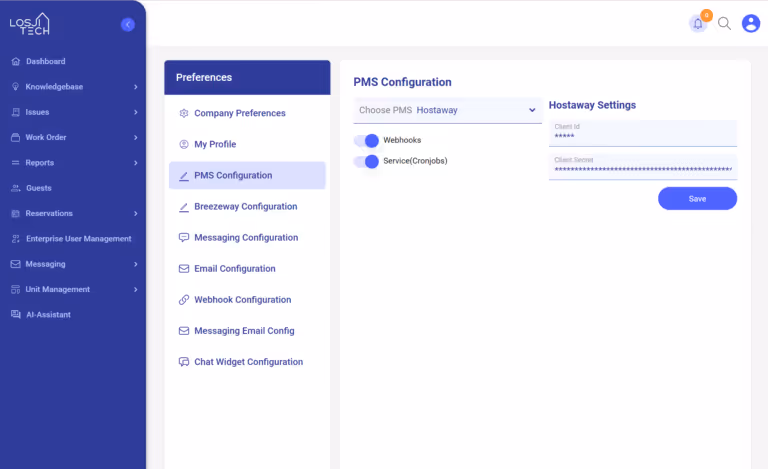Click the Lost Tech logo
The width and height of the screenshot is (768, 469).
tap(30, 24)
